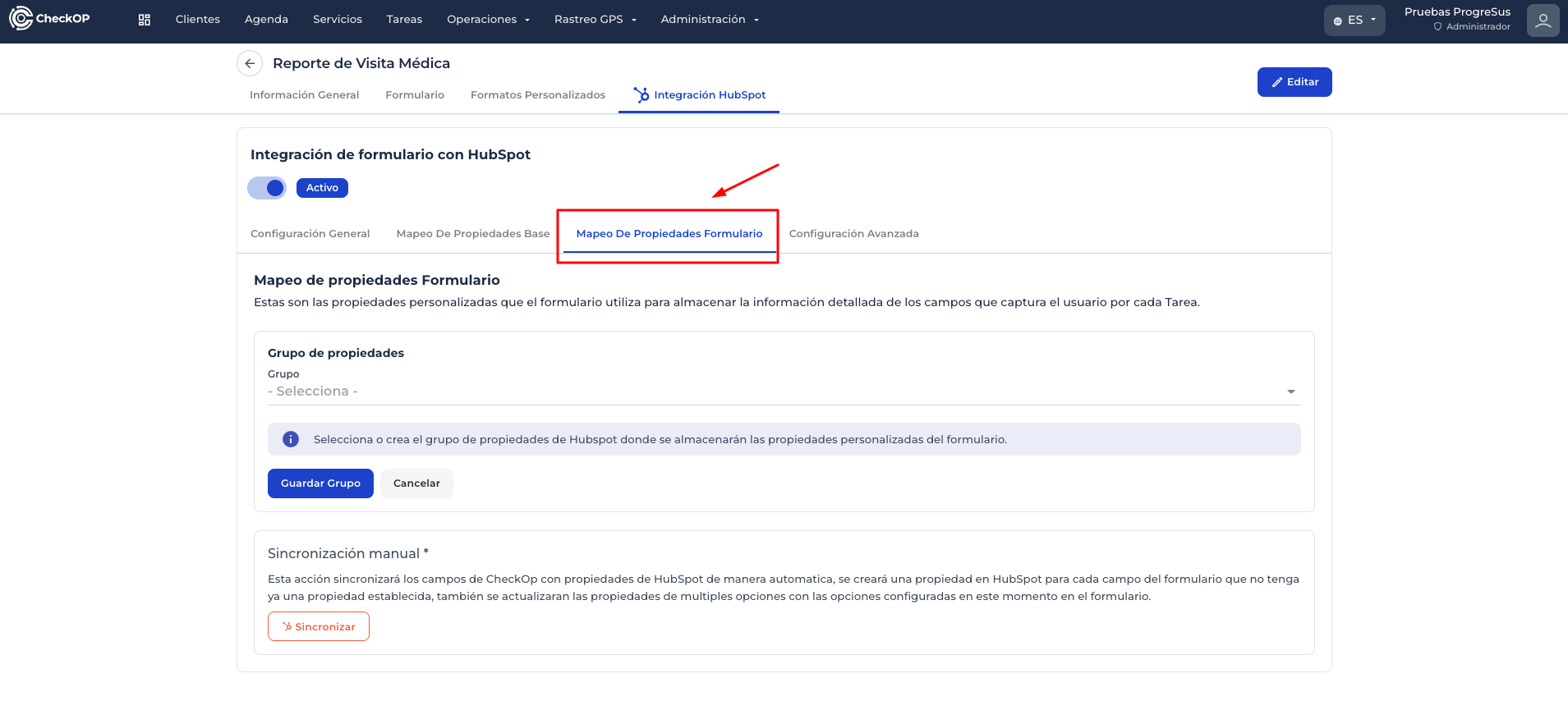Click the Guardar Grupo button
This screenshot has width=1568, height=701.
coord(320,483)
